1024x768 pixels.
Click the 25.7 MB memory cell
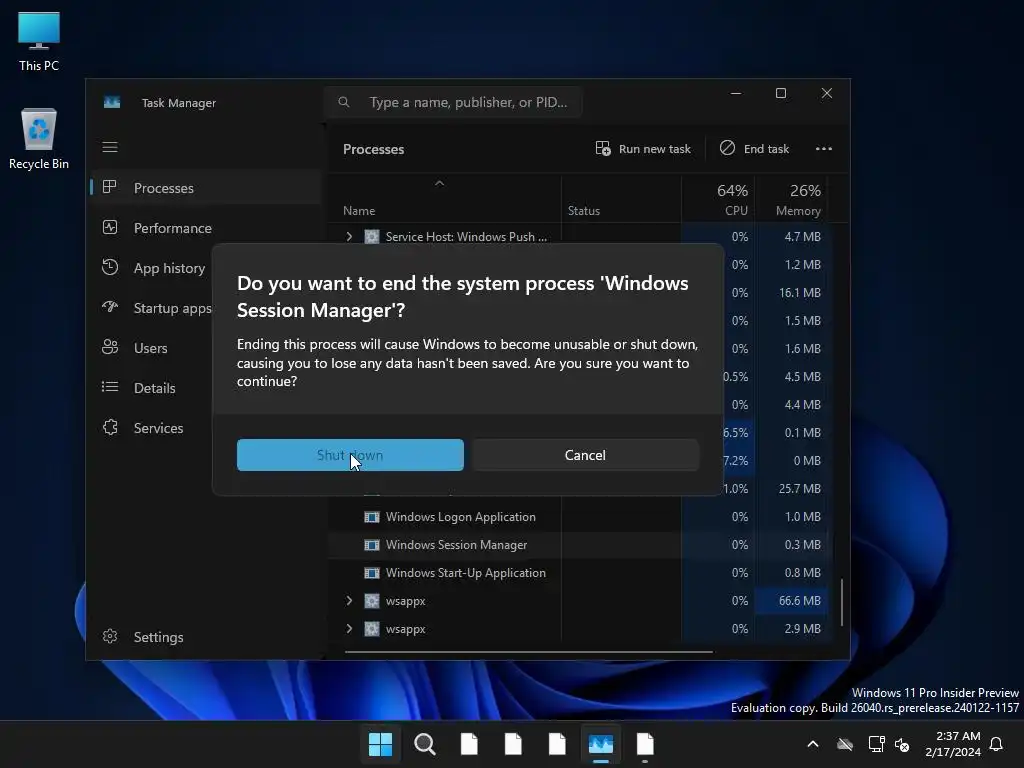[792, 488]
